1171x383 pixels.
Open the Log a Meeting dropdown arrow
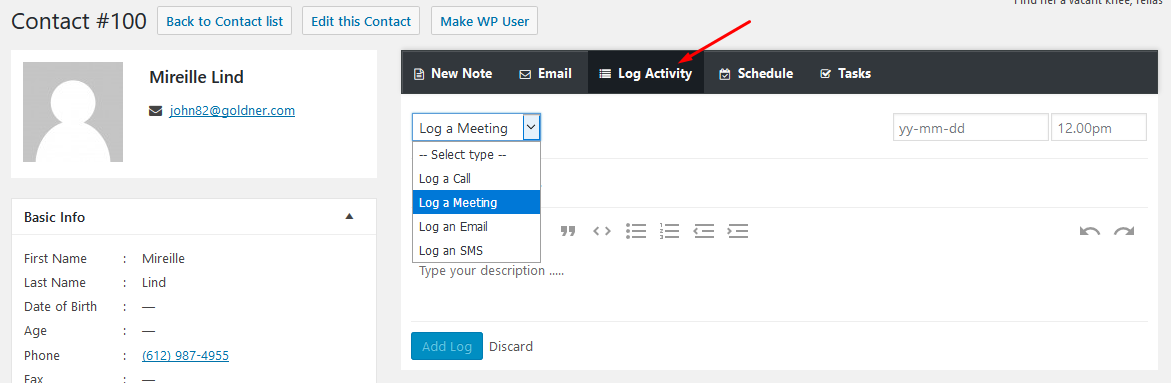pyautogui.click(x=531, y=128)
